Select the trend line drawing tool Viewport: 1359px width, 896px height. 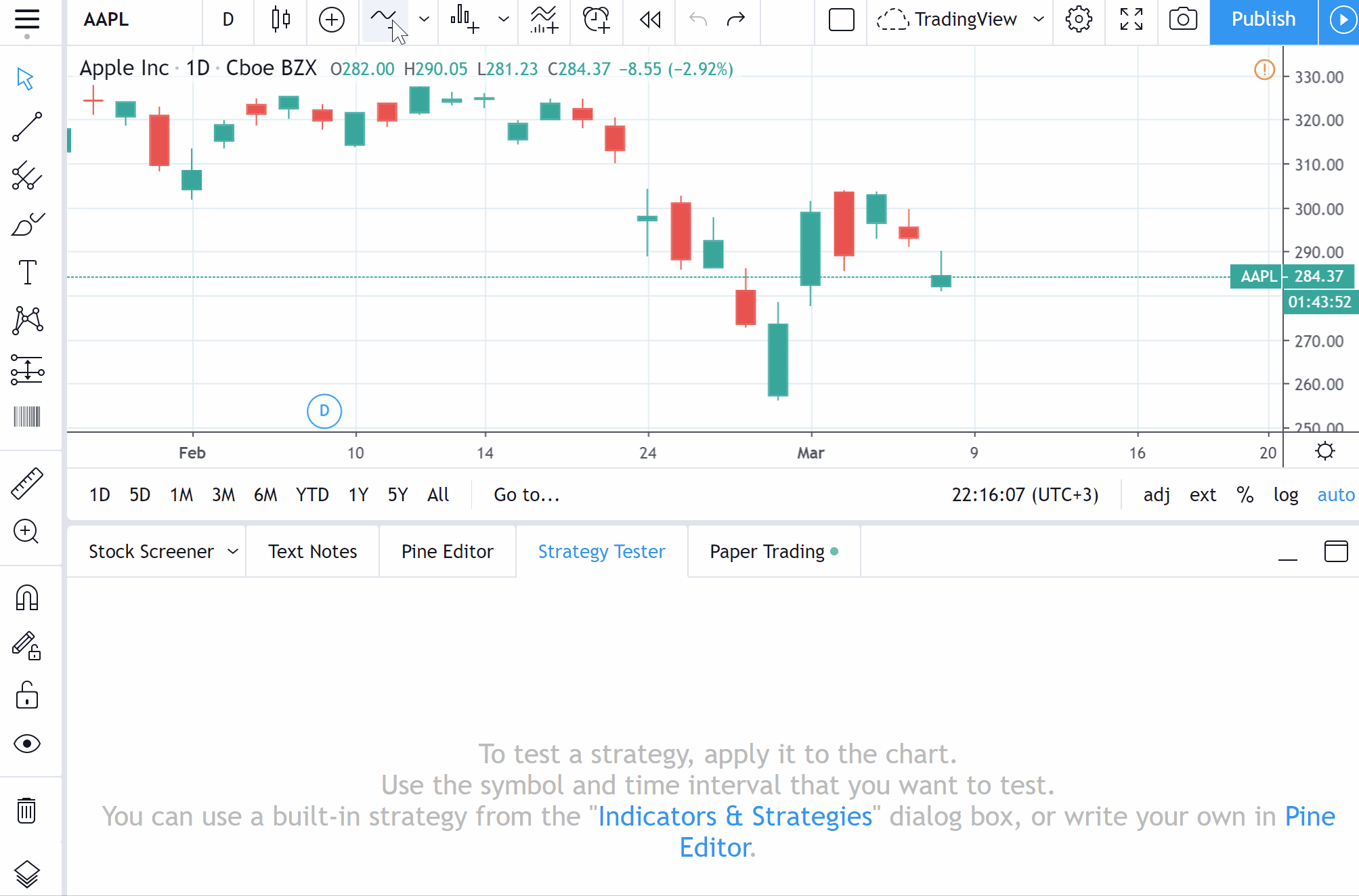27,127
